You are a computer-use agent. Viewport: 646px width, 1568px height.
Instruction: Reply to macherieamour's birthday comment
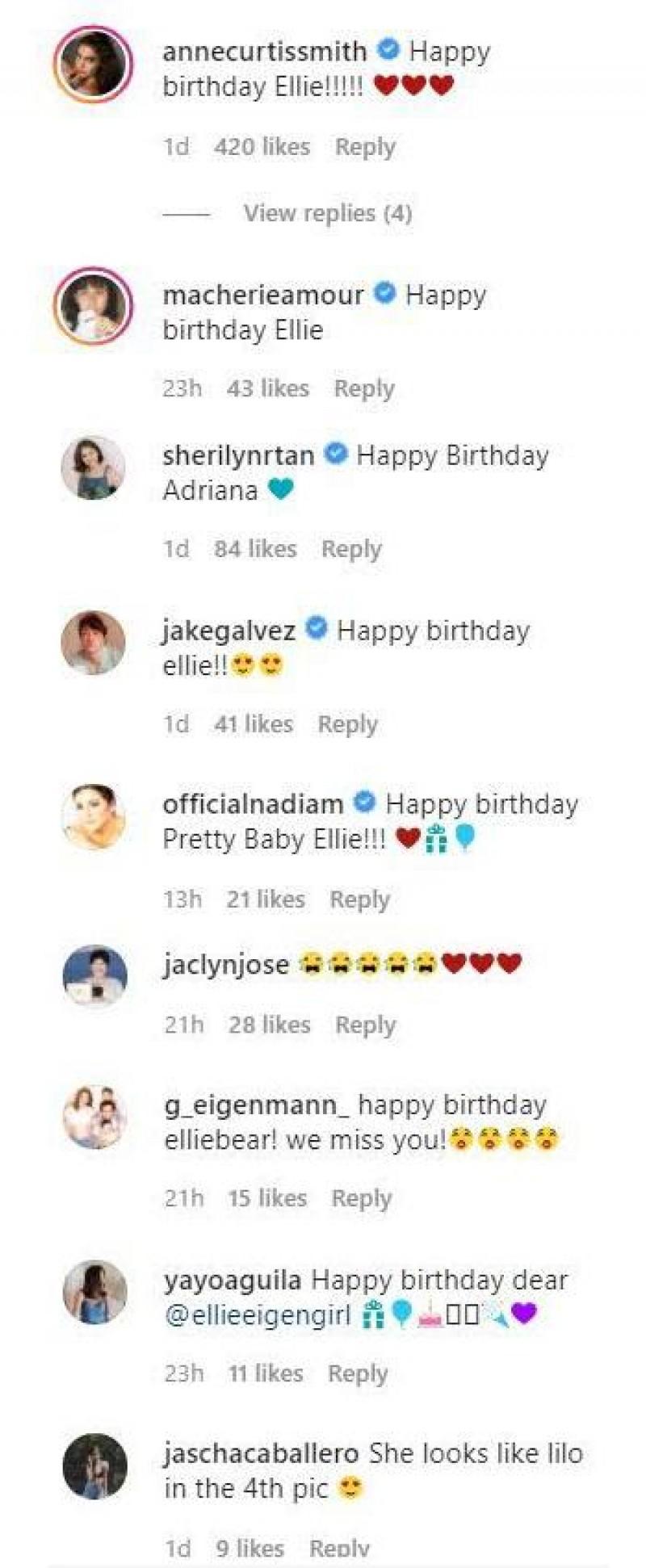(364, 388)
